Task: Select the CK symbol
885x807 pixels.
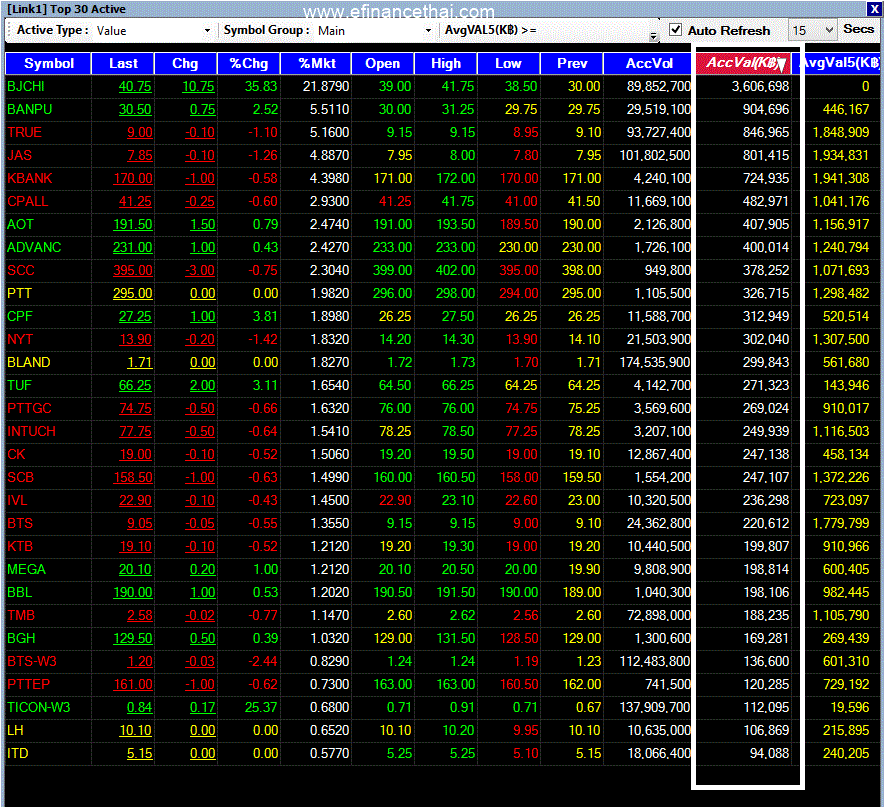Action: pyautogui.click(x=16, y=454)
